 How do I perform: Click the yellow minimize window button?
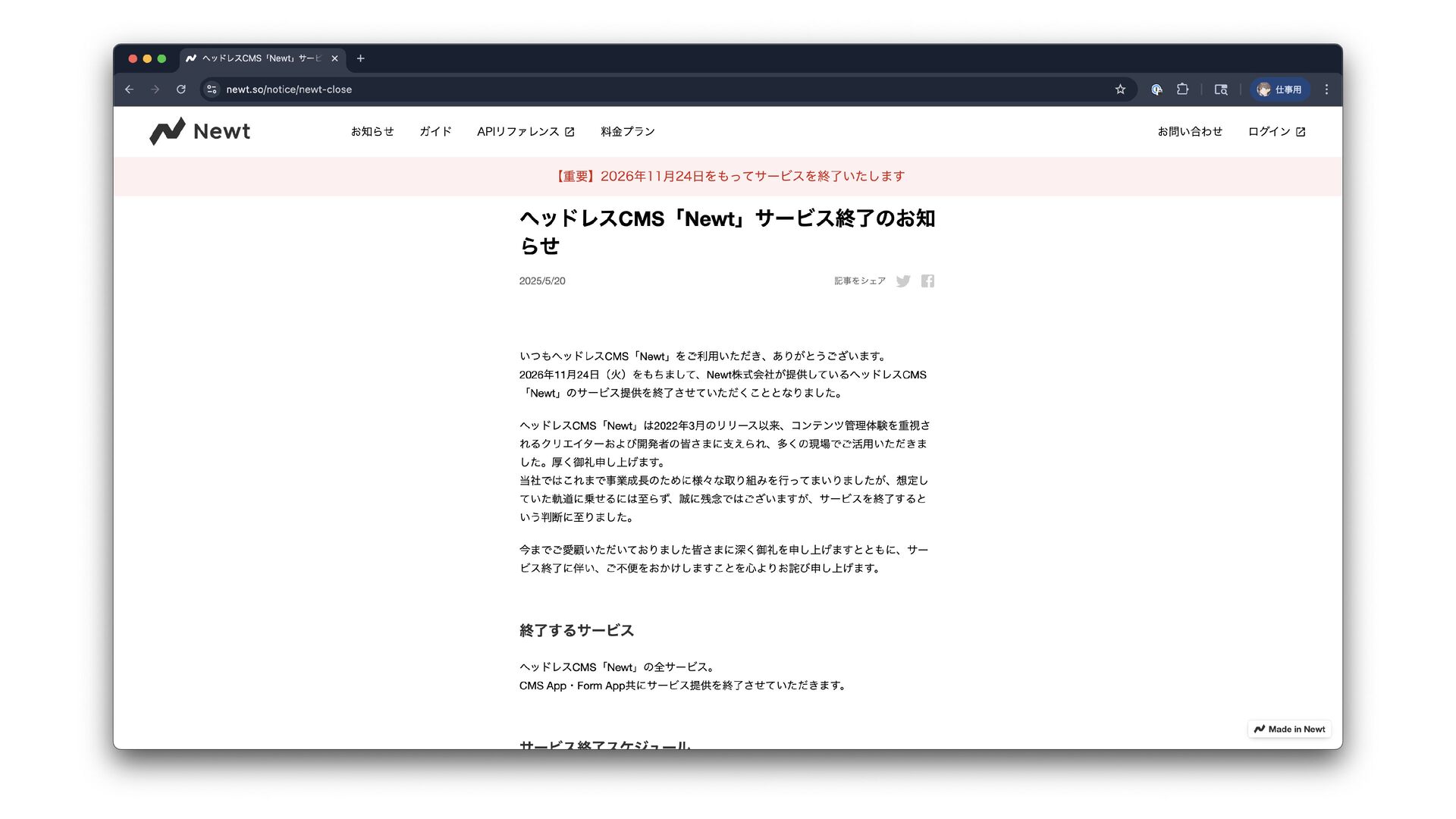pos(147,58)
